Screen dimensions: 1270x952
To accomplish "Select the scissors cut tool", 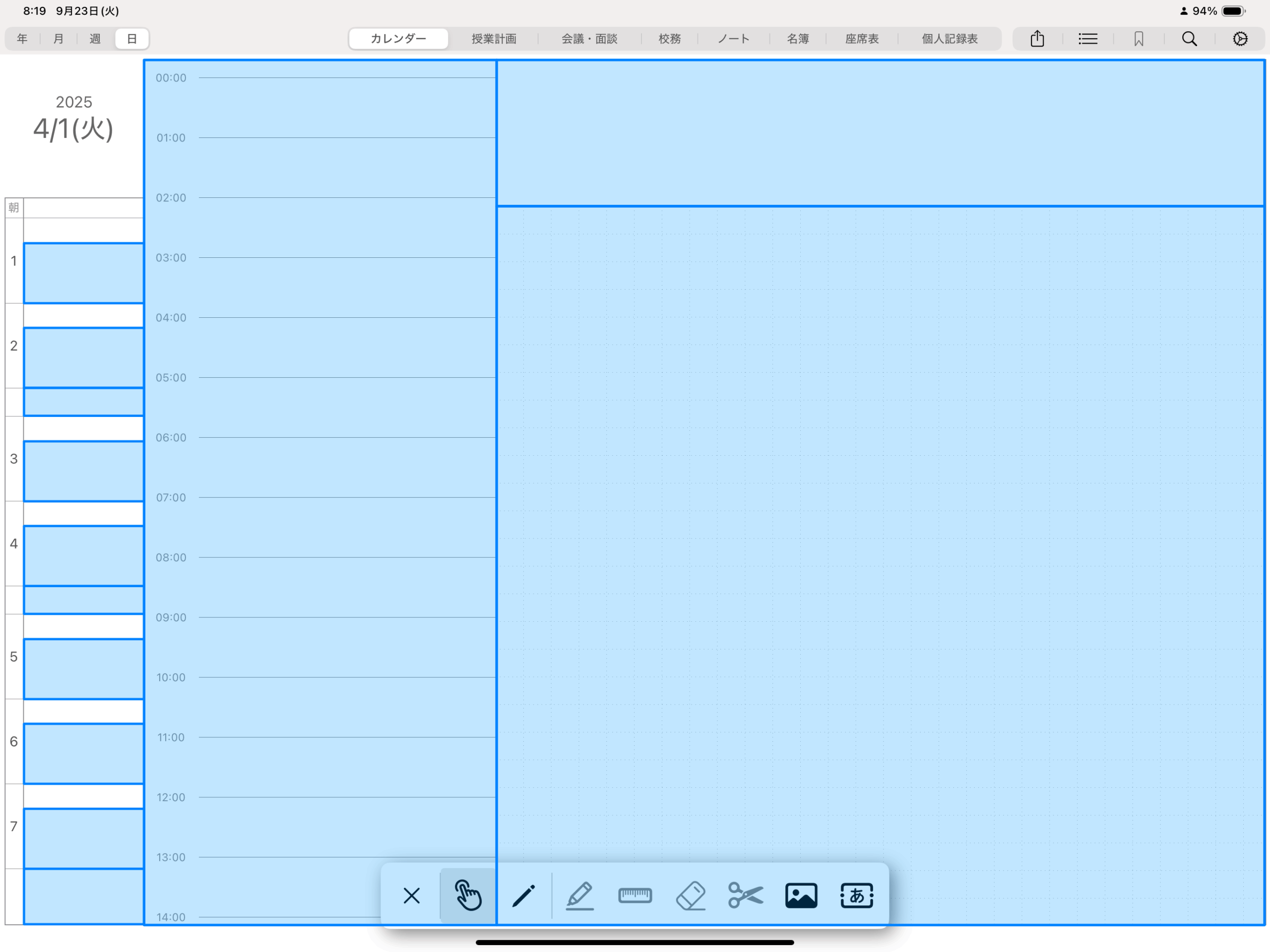I will (x=746, y=895).
